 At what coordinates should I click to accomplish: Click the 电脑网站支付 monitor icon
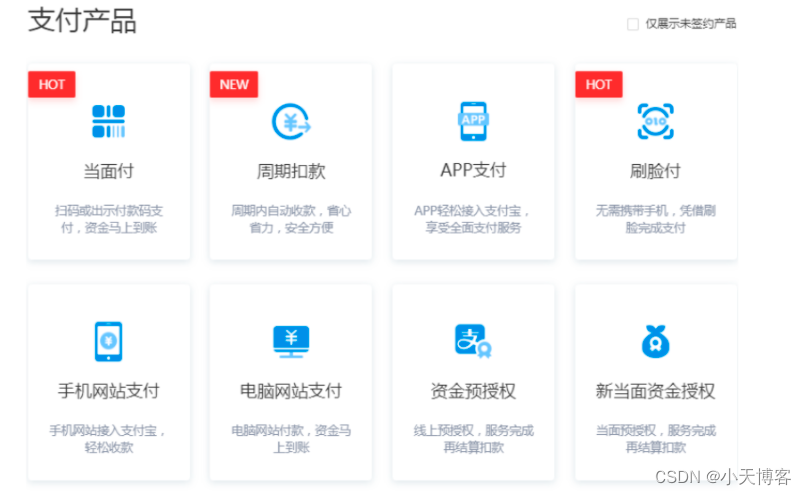pyautogui.click(x=291, y=342)
